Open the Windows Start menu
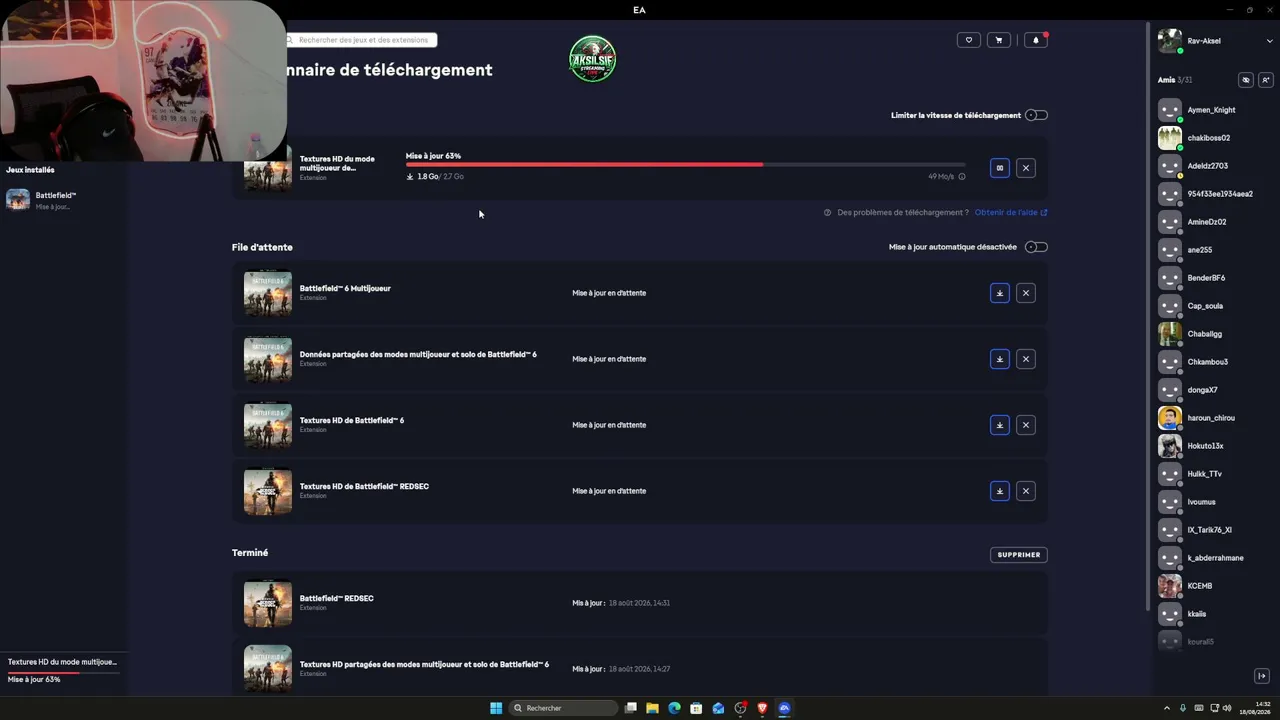 coord(496,708)
